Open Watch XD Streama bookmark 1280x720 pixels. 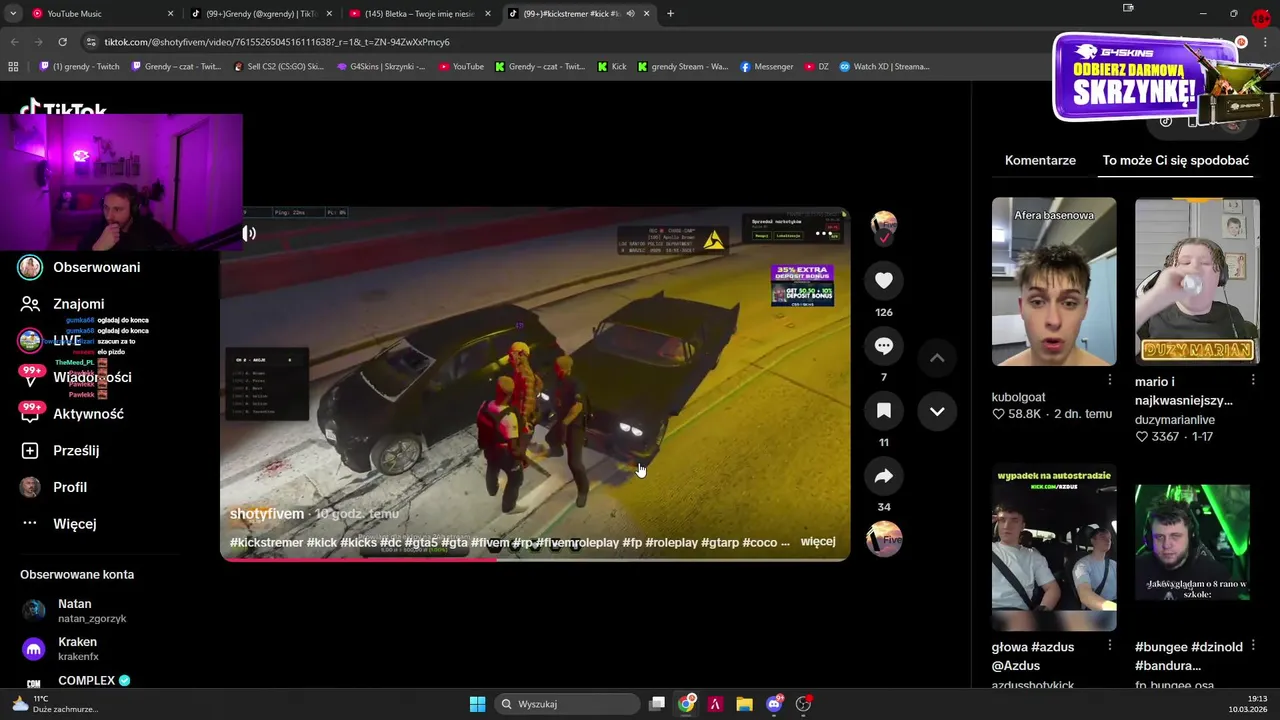(884, 67)
